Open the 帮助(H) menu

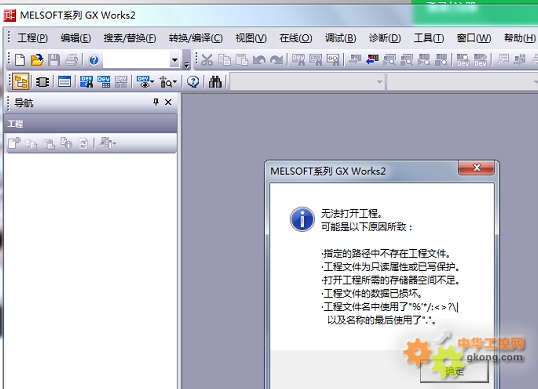(519, 38)
